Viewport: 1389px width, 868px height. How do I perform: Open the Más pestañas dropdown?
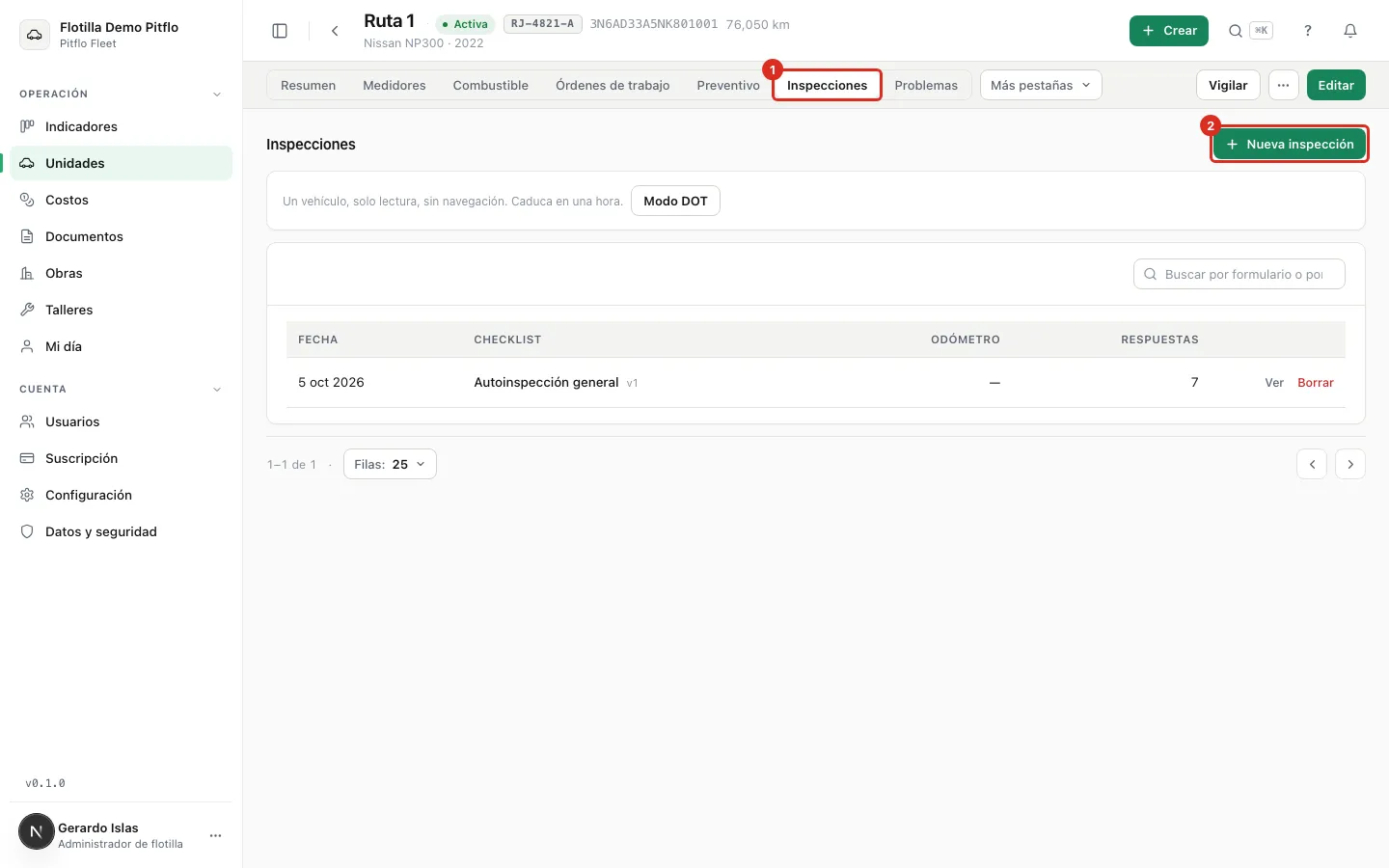[x=1041, y=85]
